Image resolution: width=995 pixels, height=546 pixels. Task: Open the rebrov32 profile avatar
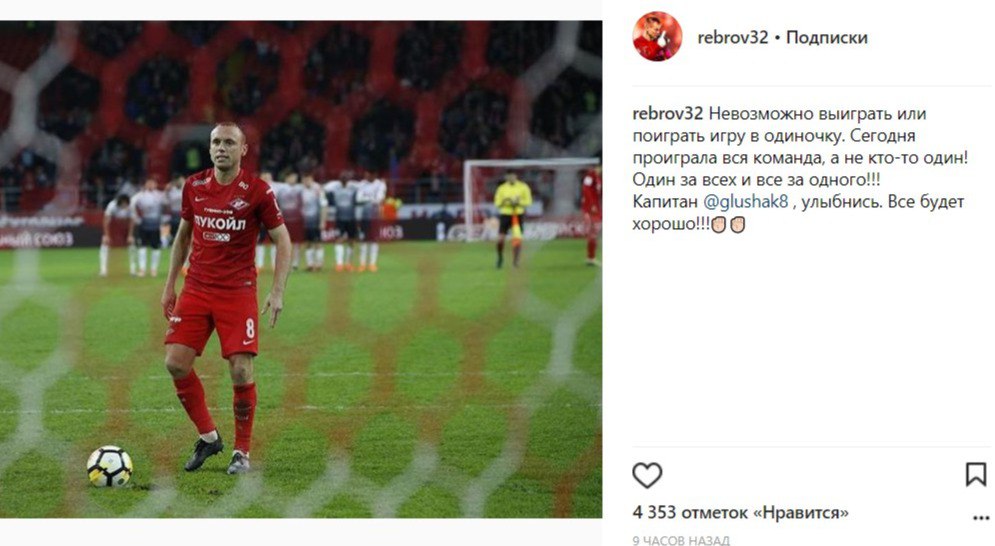pyautogui.click(x=657, y=36)
